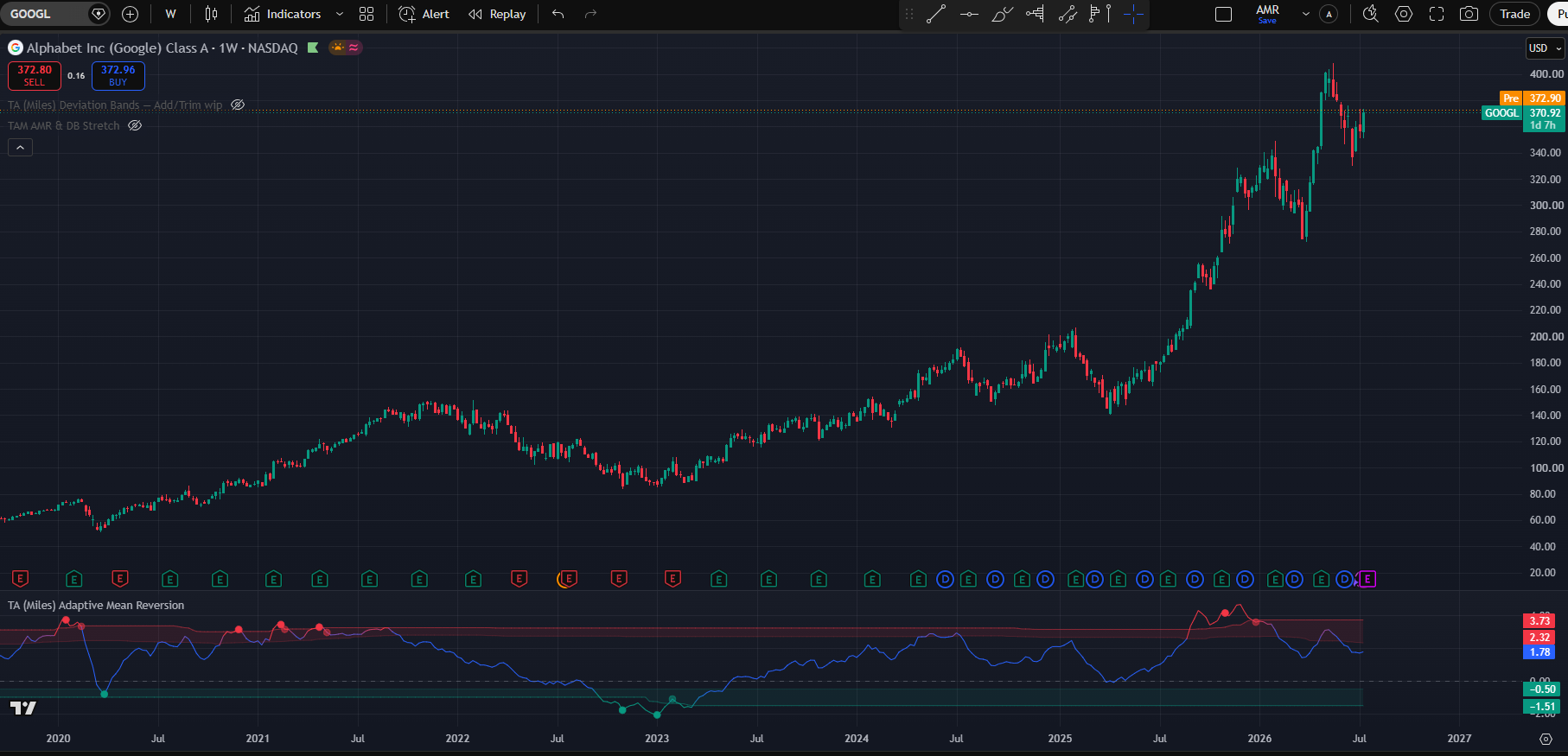Screen dimensions: 1568x756
Task: Click the purple upcoming earnings E marker
Action: 1367,579
